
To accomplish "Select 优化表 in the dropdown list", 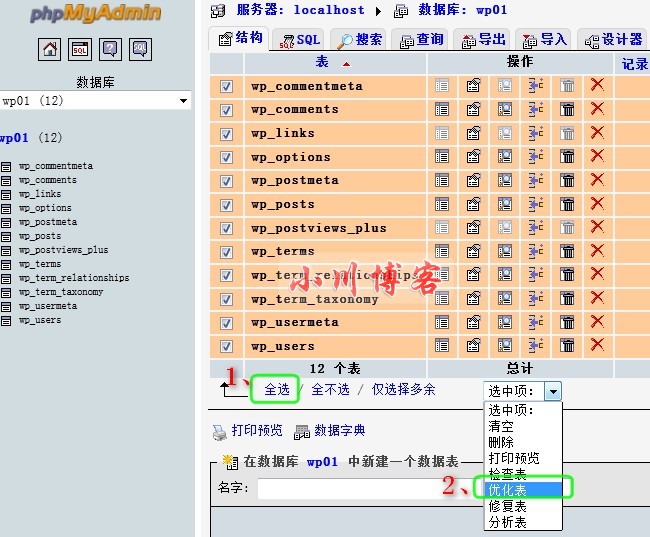I will pyautogui.click(x=523, y=490).
